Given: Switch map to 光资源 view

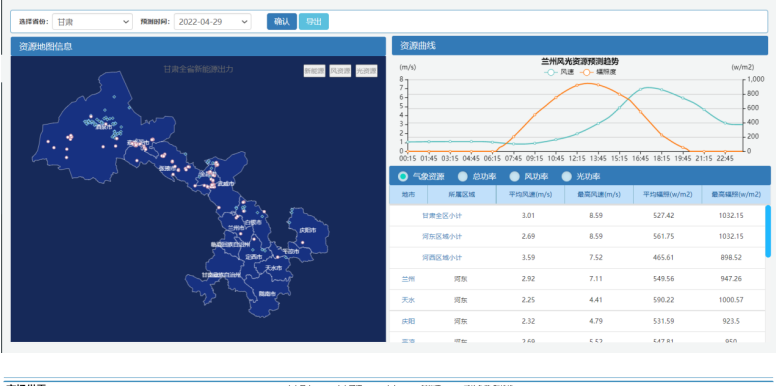Looking at the screenshot, I should point(366,71).
